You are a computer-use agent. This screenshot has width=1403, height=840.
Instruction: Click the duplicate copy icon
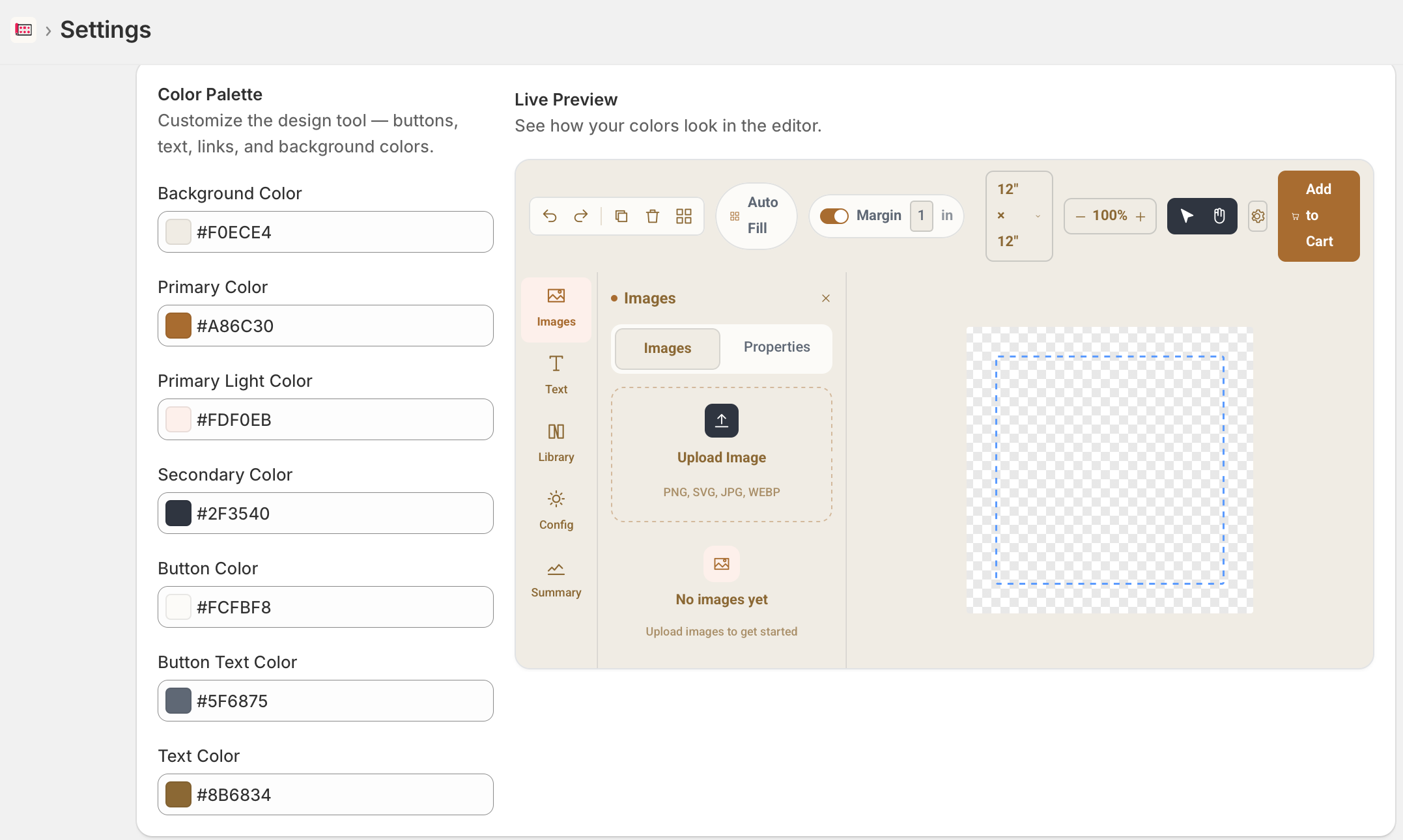click(x=621, y=216)
